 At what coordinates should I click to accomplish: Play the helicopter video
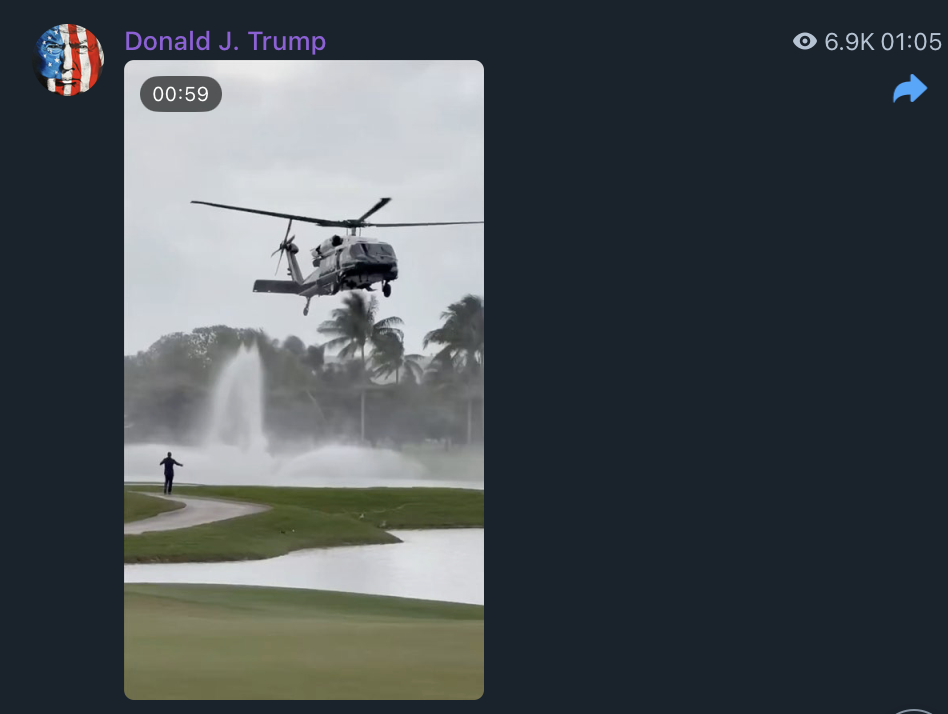[x=304, y=380]
